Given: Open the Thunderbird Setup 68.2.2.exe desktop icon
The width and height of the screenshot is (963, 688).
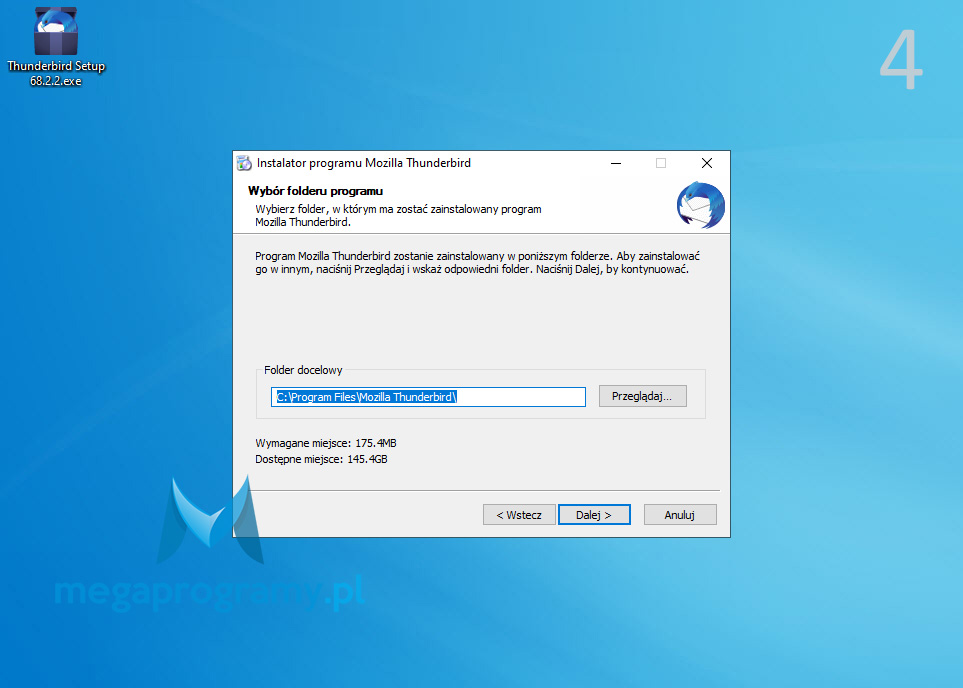Looking at the screenshot, I should 56,47.
